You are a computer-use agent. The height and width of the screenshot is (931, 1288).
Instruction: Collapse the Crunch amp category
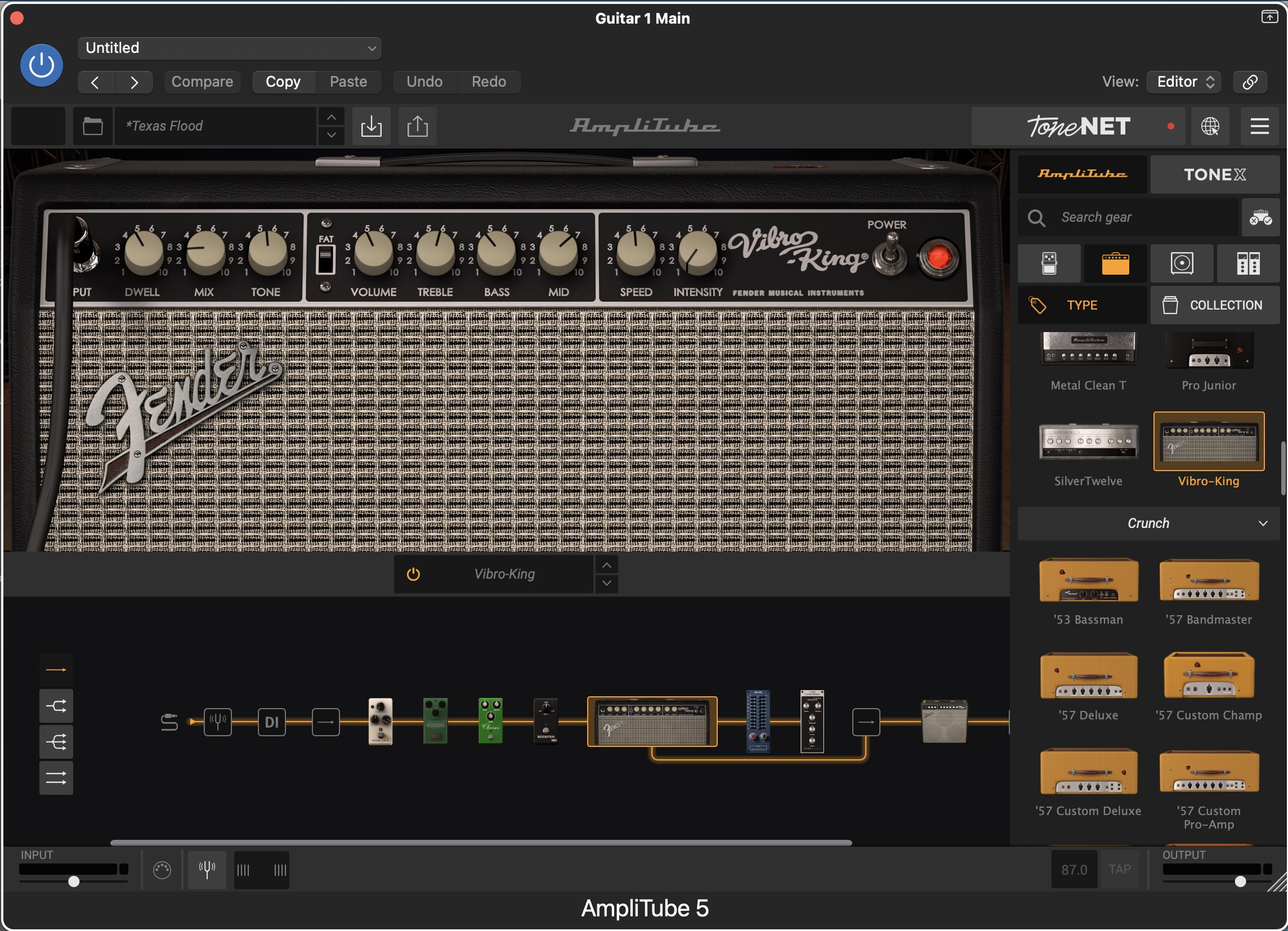[x=1148, y=523]
